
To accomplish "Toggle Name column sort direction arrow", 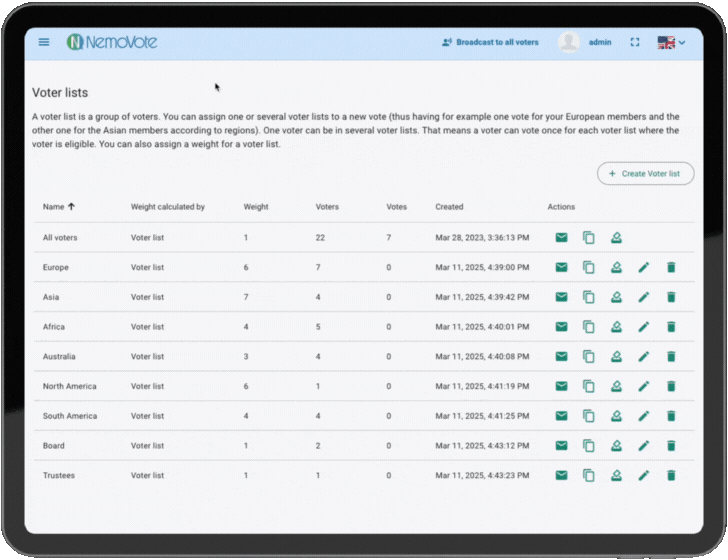I will point(72,207).
